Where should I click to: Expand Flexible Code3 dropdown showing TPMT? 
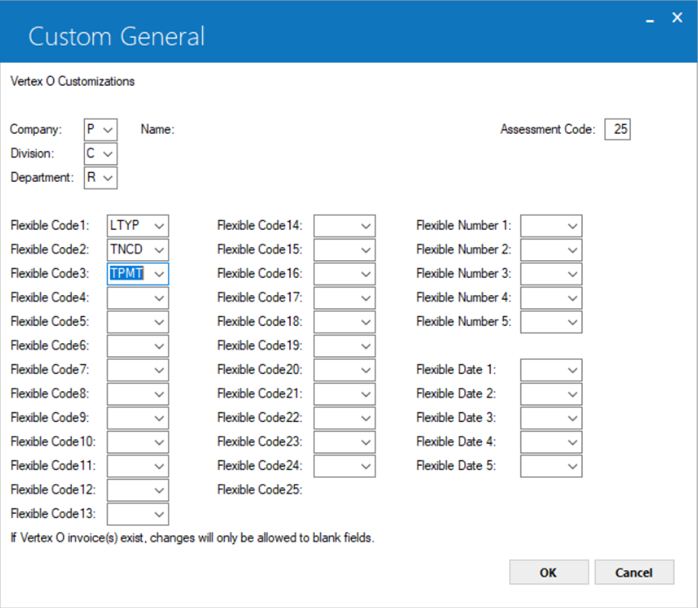pyautogui.click(x=138, y=274)
